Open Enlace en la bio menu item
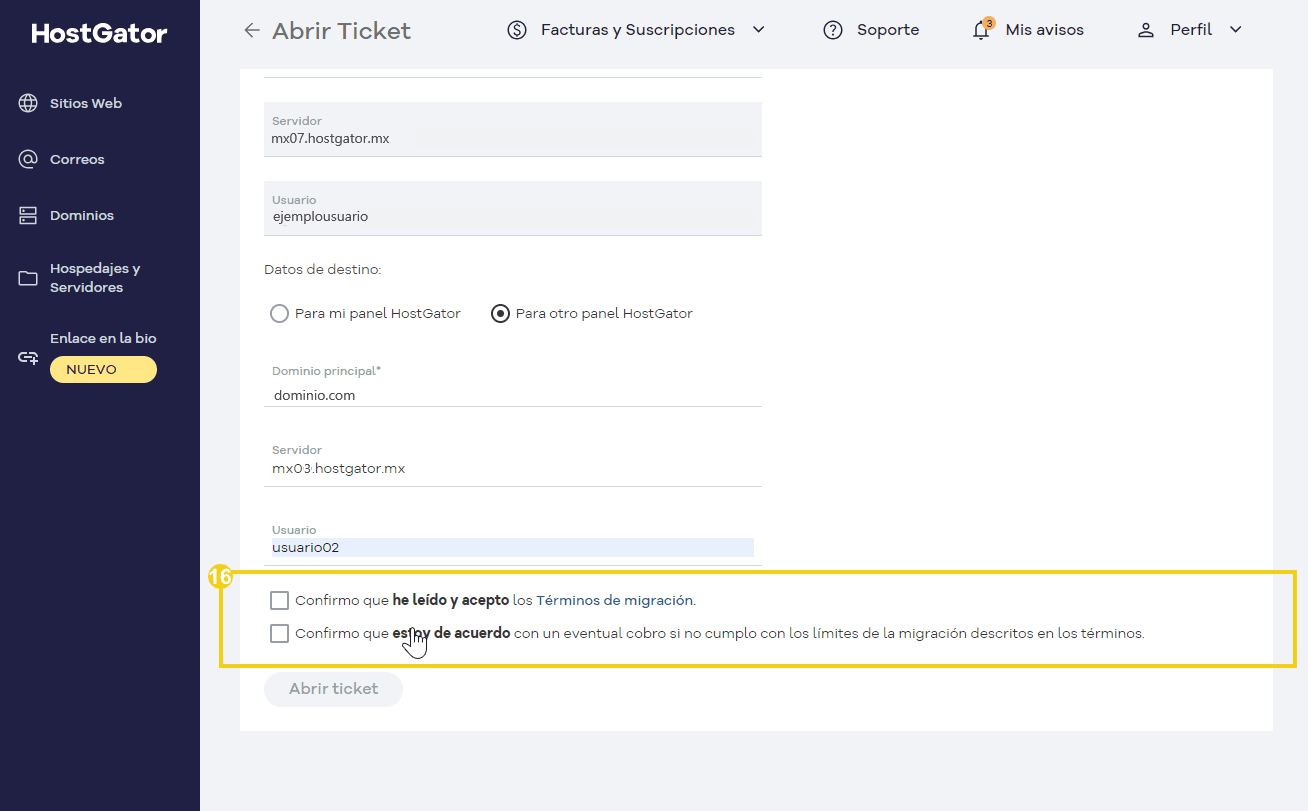The image size is (1308, 811). pos(103,338)
